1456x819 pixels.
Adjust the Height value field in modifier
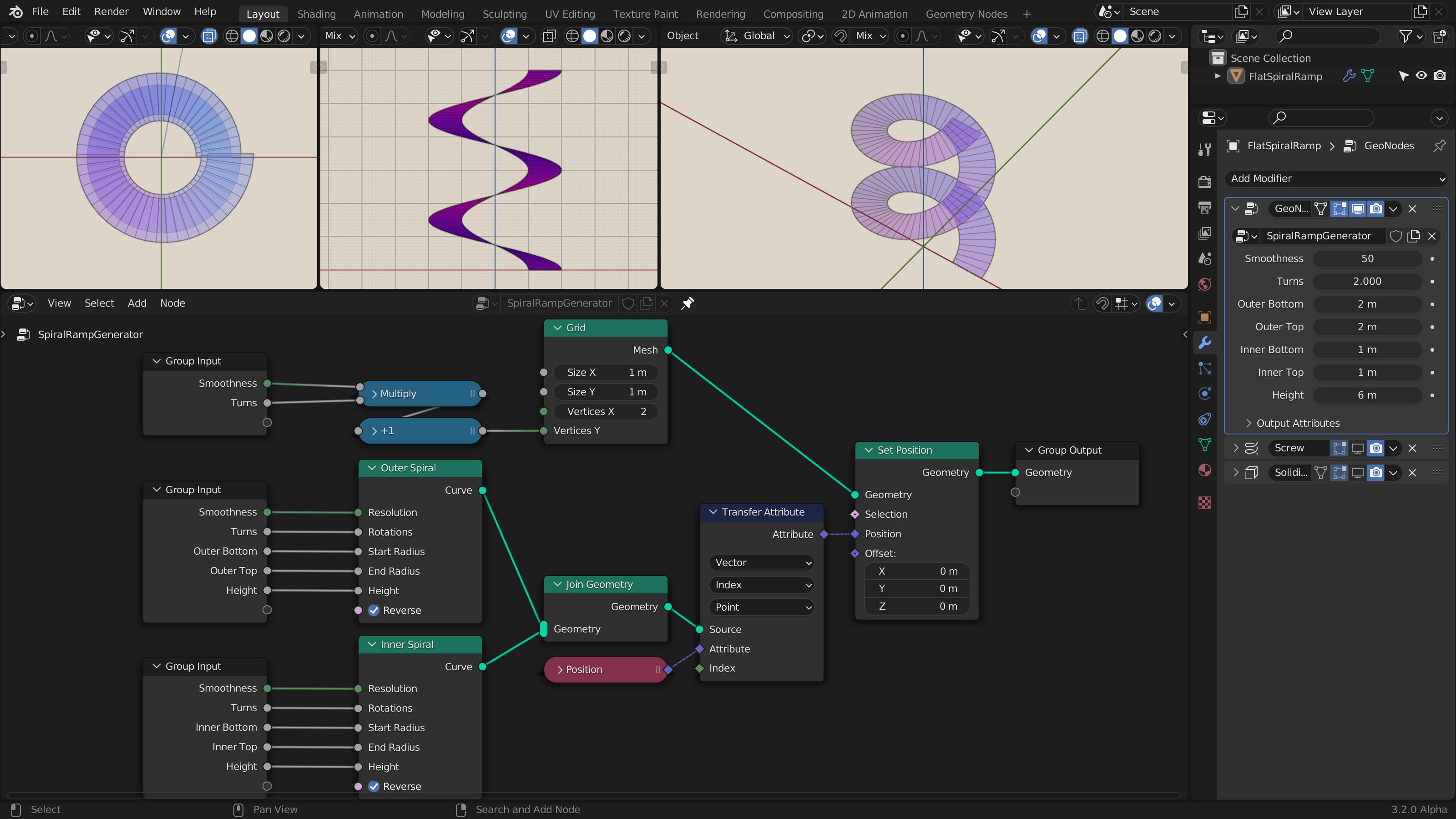coord(1367,395)
